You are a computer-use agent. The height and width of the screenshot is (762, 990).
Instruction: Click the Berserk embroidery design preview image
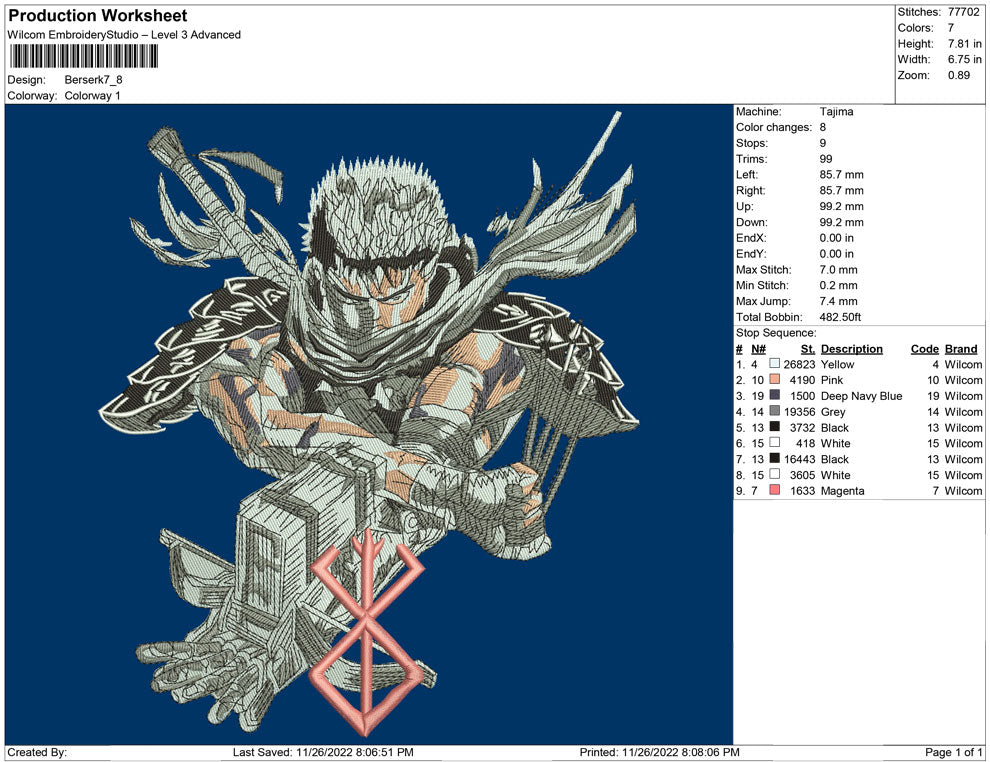point(369,424)
